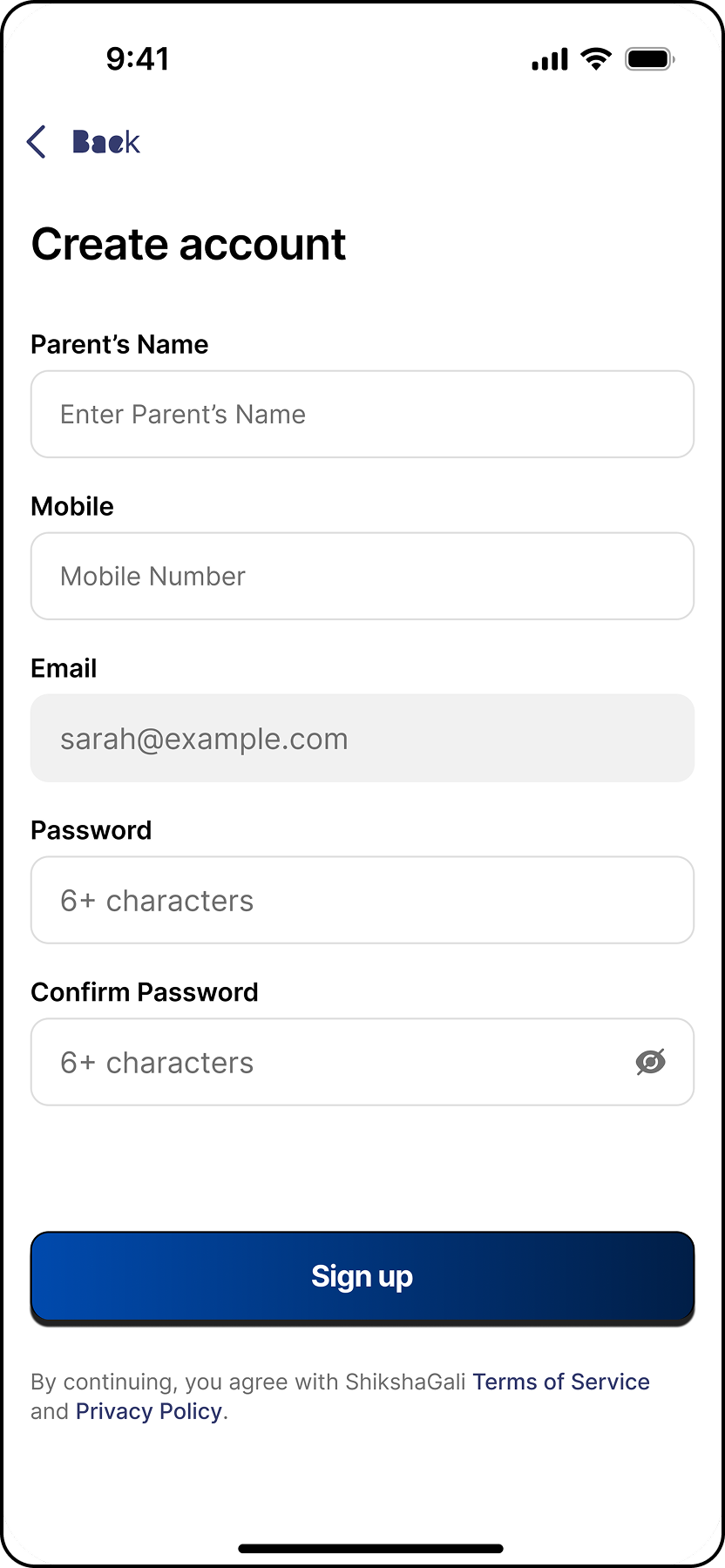Tap the Wi-Fi status icon
Viewport: 725px width, 1568px height.
596,59
